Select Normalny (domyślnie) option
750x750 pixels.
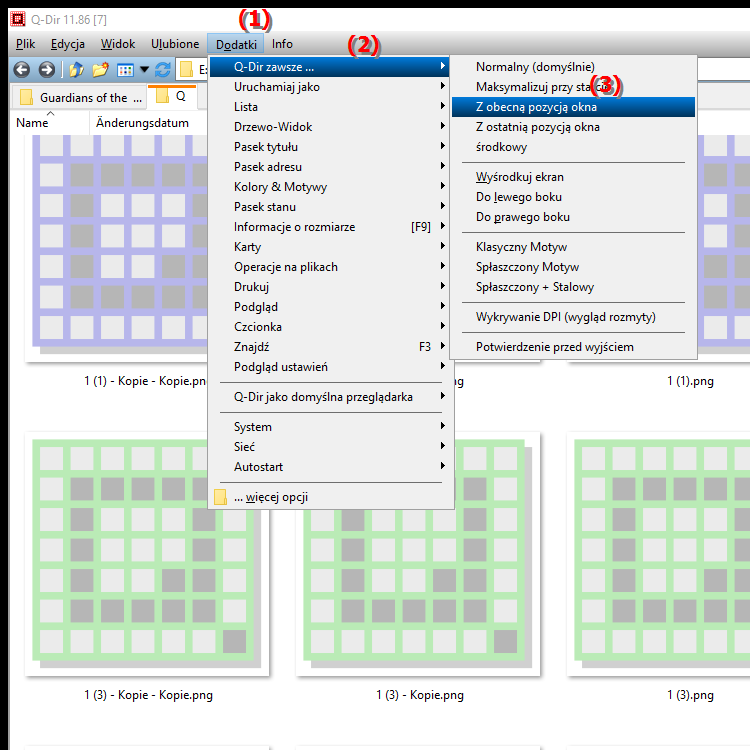point(573,67)
